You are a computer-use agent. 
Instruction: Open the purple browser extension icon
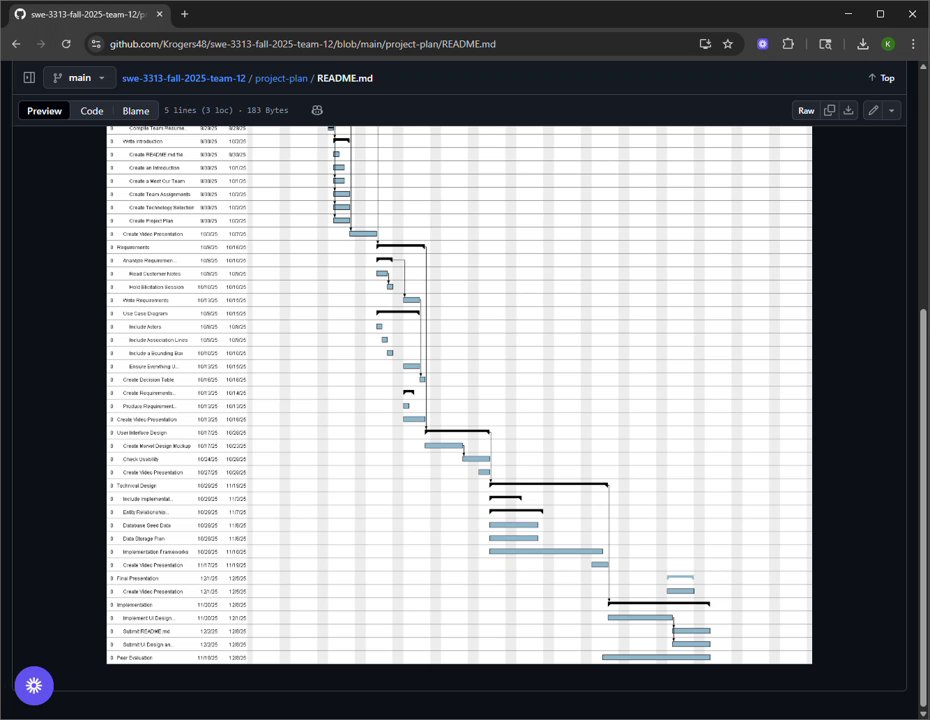(x=763, y=44)
